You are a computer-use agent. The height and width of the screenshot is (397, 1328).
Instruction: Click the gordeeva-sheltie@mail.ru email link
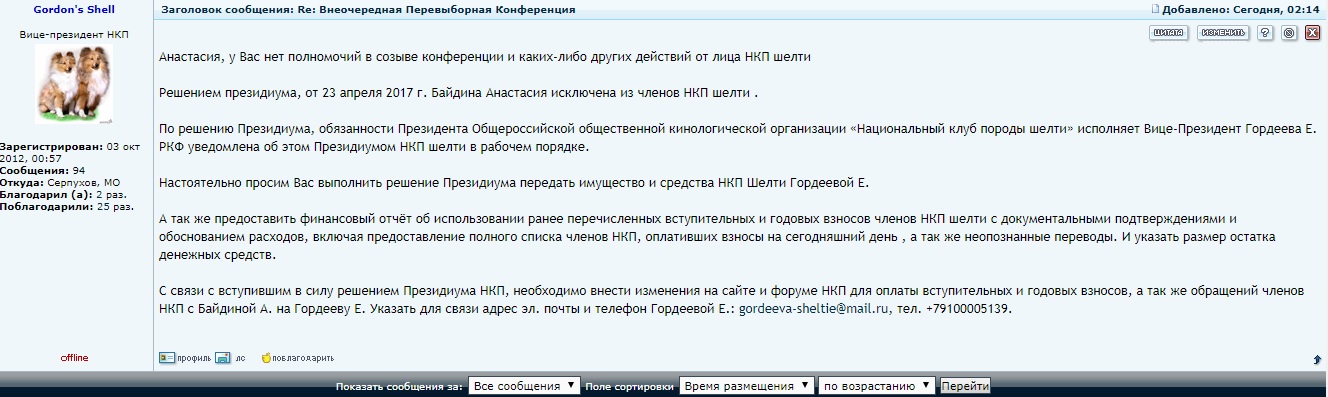pos(814,309)
